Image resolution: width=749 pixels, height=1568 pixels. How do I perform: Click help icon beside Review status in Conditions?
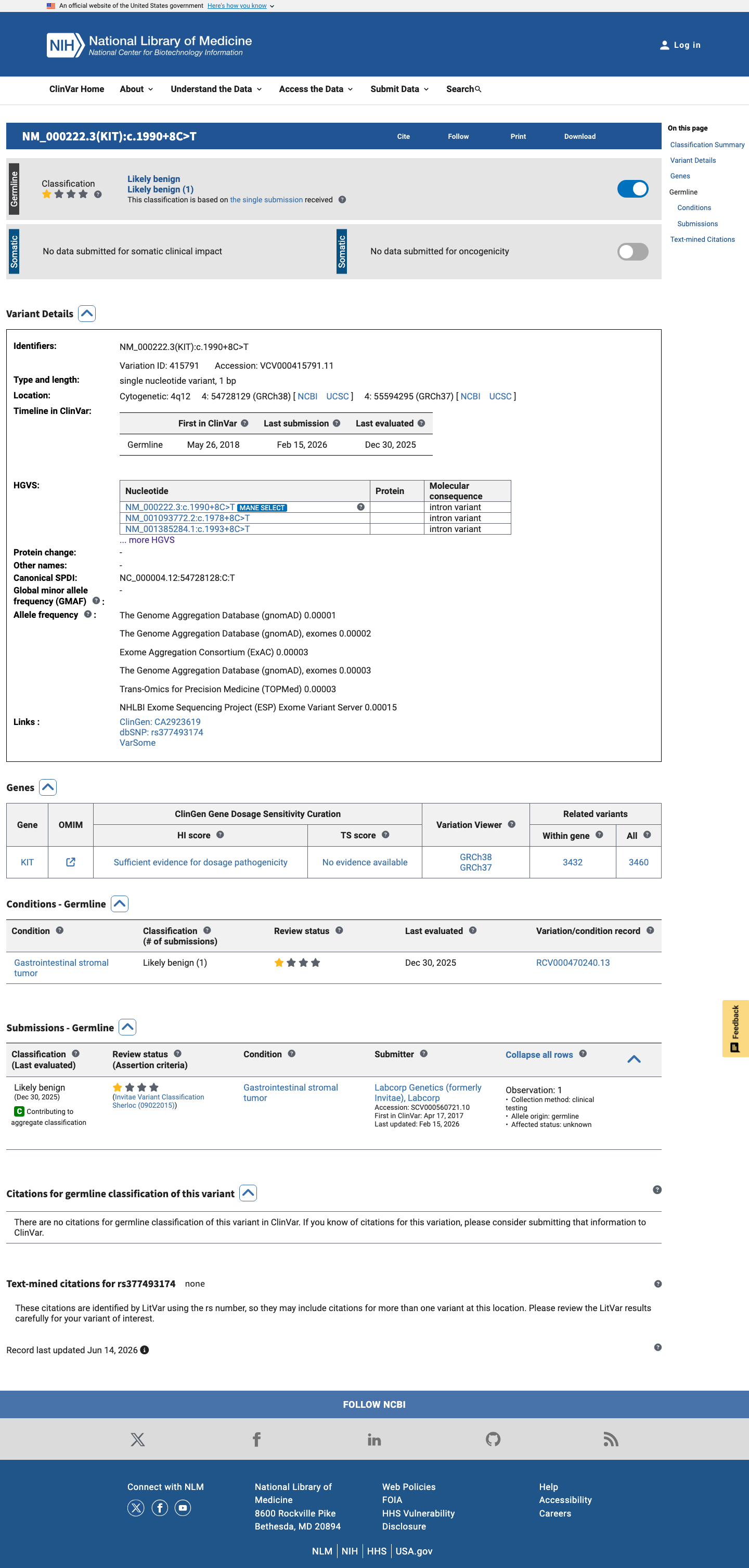coord(339,930)
